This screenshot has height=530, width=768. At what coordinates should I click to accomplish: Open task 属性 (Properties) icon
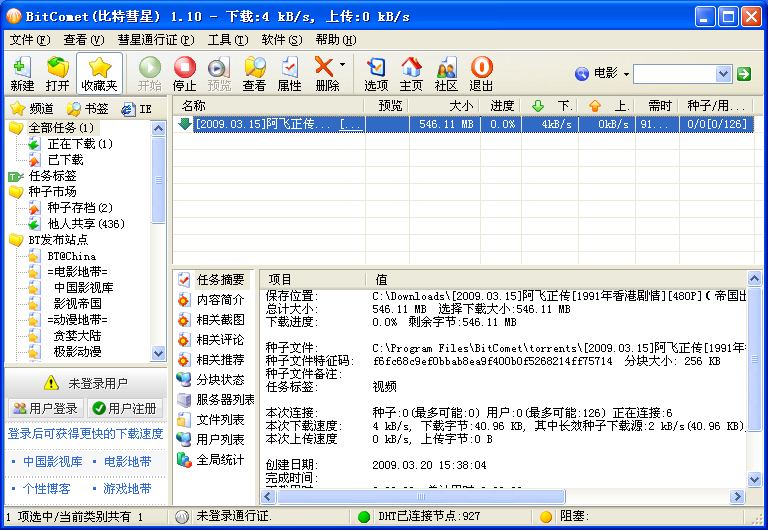coord(289,73)
